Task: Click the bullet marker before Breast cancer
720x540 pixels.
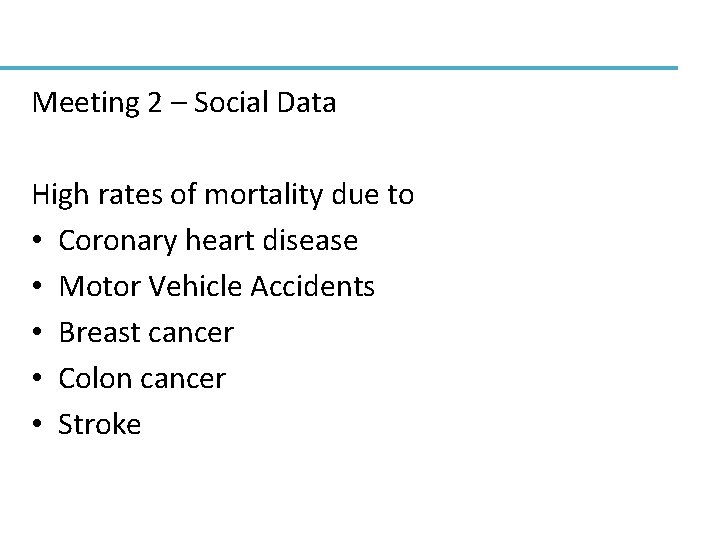Action: [x=37, y=334]
